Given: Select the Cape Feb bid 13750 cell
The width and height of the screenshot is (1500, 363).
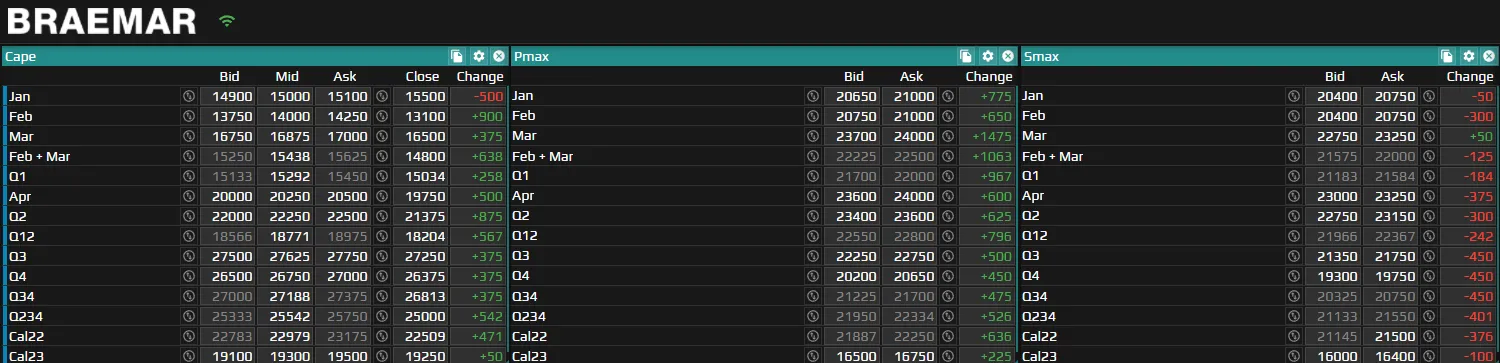Looking at the screenshot, I should (x=228, y=116).
